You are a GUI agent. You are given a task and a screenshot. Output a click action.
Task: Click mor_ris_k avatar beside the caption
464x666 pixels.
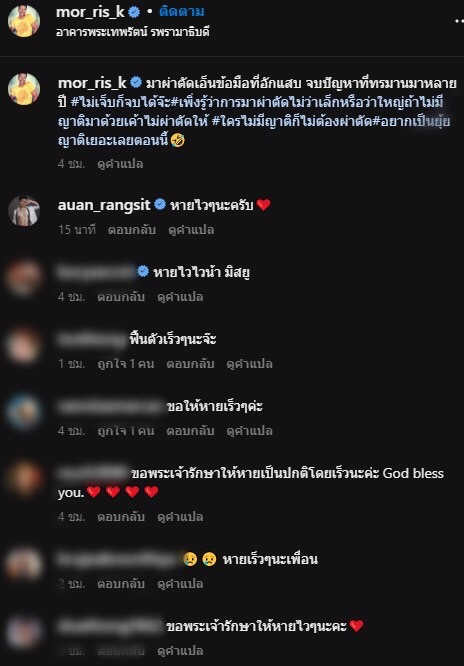tap(24, 89)
